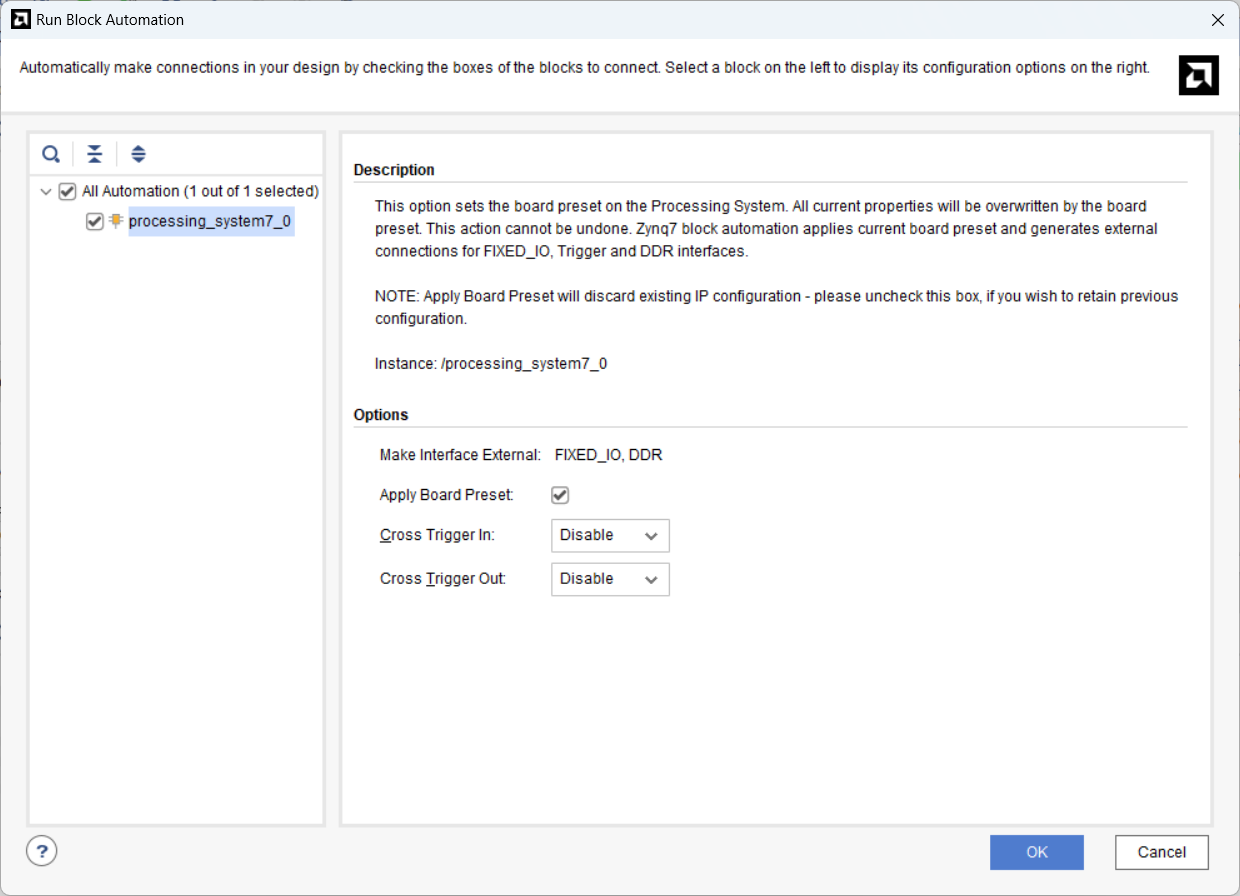
Task: Toggle the All Automation checkbox
Action: click(68, 191)
